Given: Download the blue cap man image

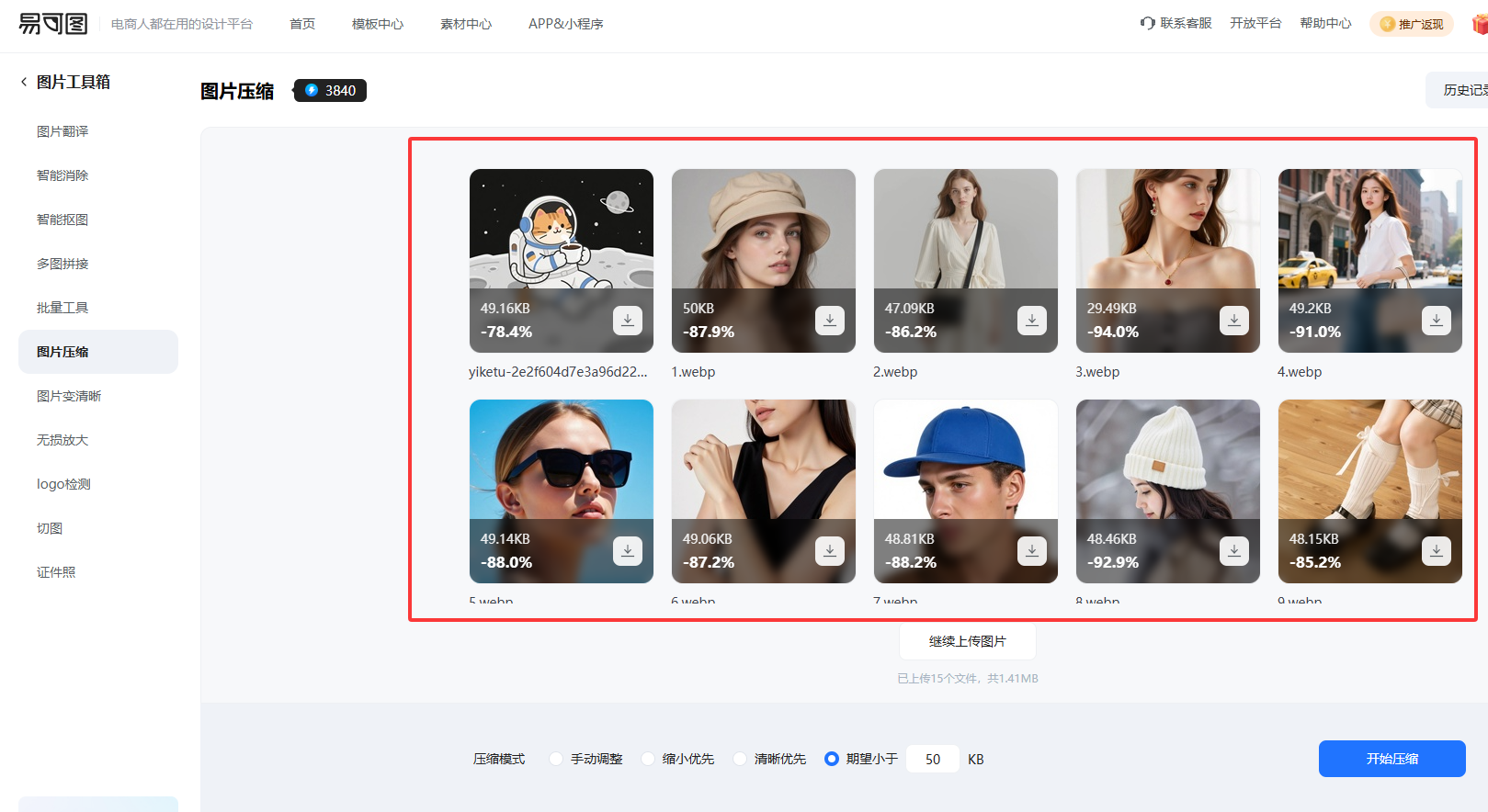Looking at the screenshot, I should (x=1031, y=551).
